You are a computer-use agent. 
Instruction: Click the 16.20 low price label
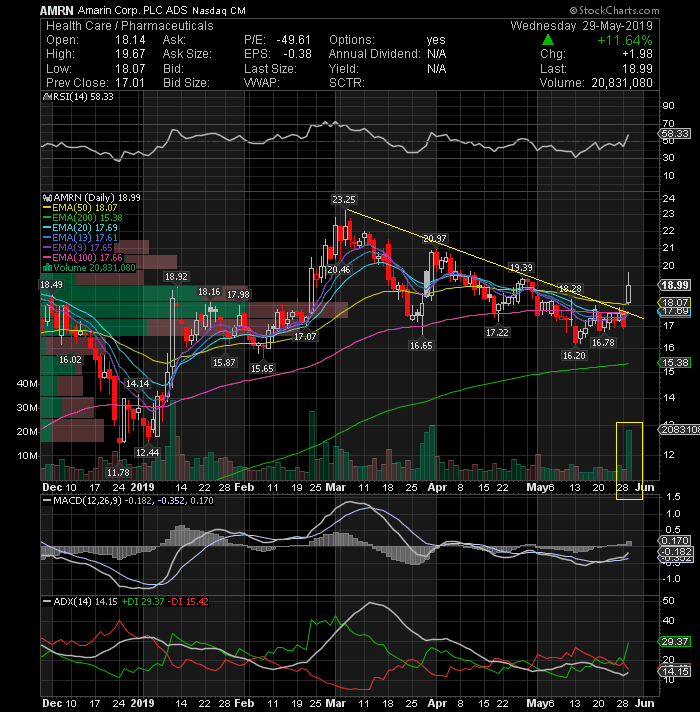click(574, 356)
